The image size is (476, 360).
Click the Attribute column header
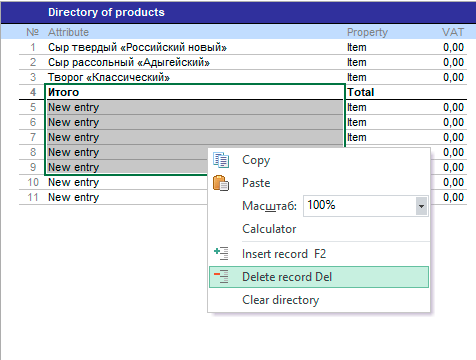pyautogui.click(x=68, y=32)
